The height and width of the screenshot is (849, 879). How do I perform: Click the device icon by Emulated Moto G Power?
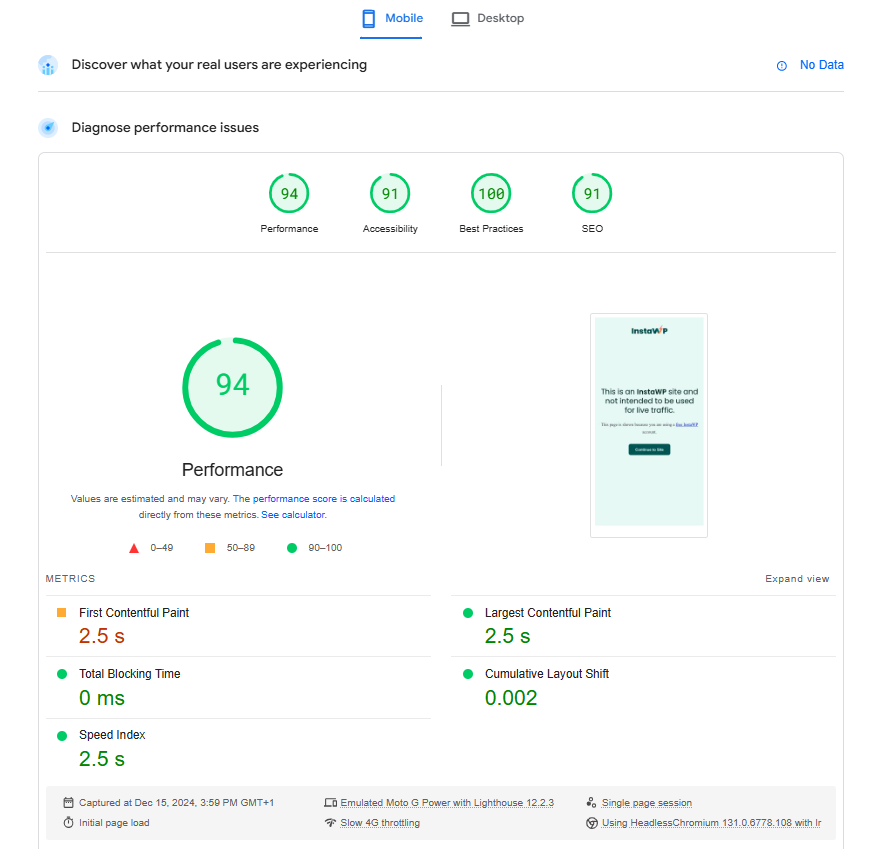coord(331,803)
